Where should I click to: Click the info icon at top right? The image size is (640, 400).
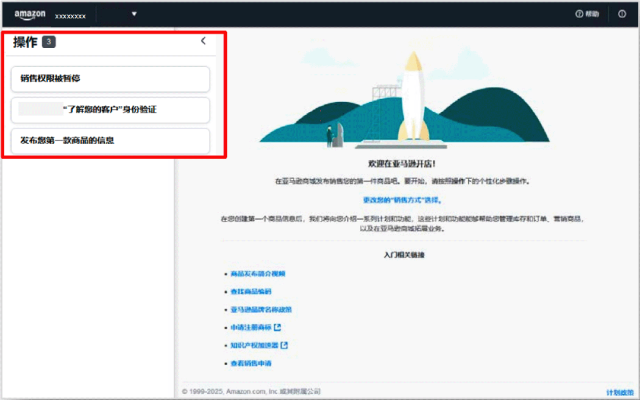coord(623,14)
